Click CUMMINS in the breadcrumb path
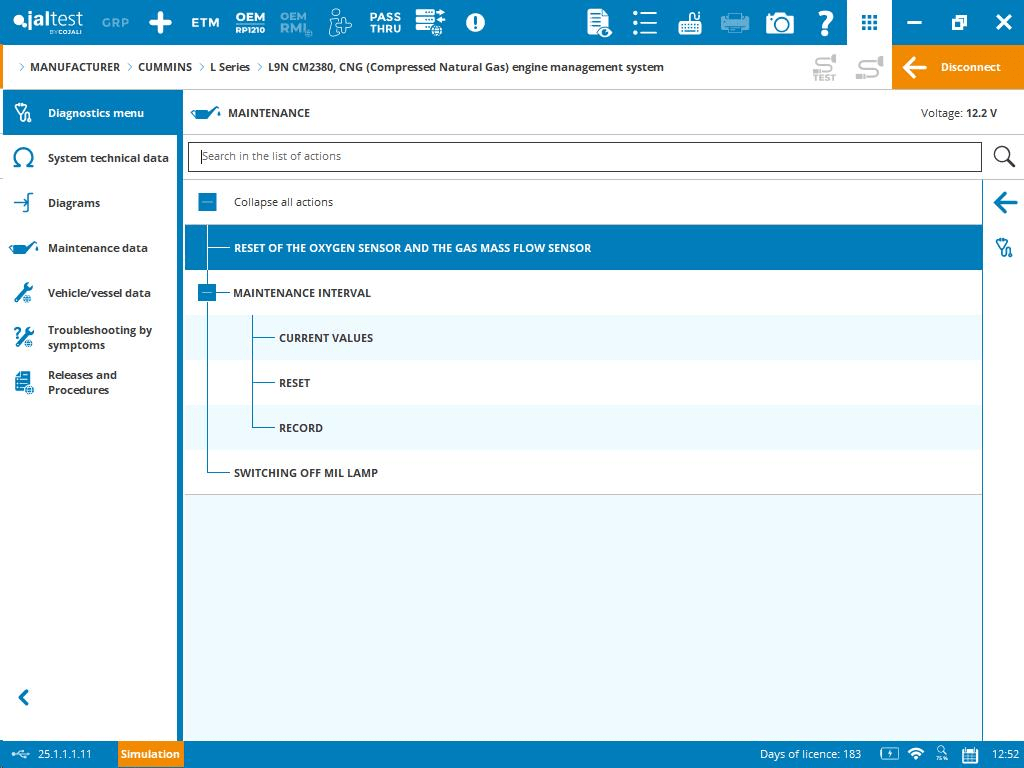 point(165,67)
